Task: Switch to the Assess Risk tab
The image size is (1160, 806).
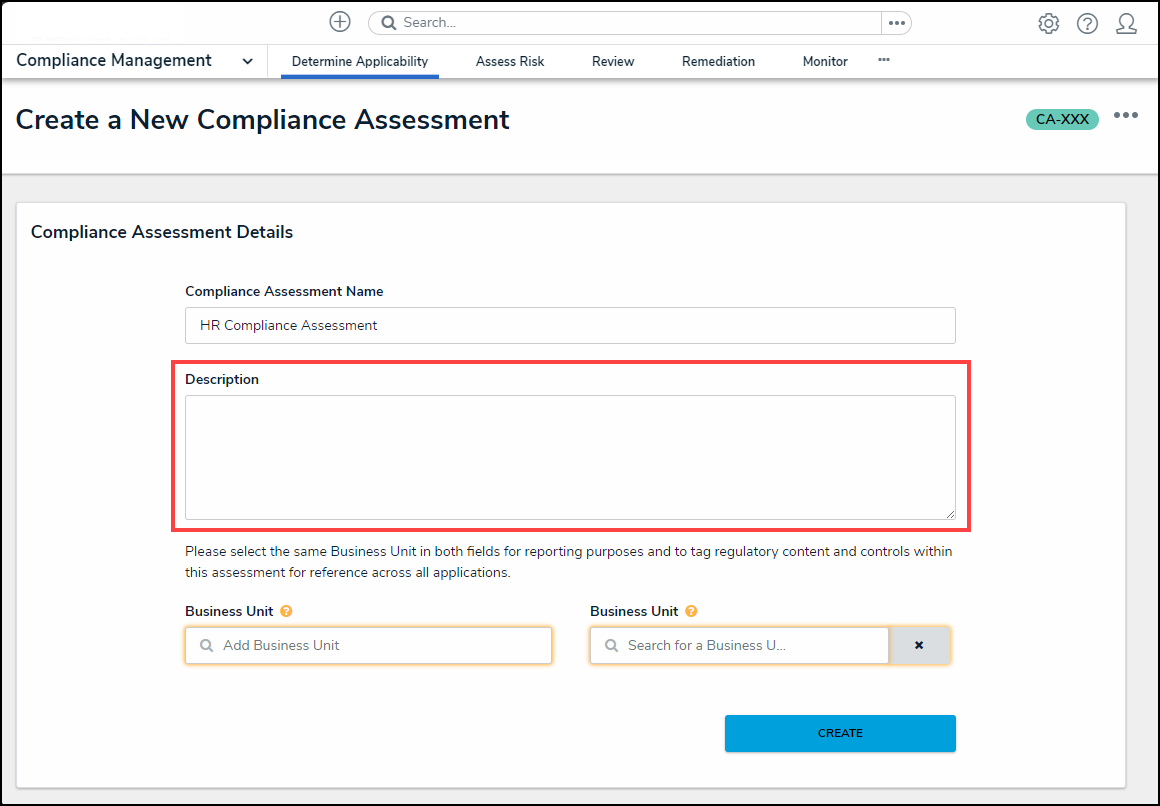Action: (510, 61)
